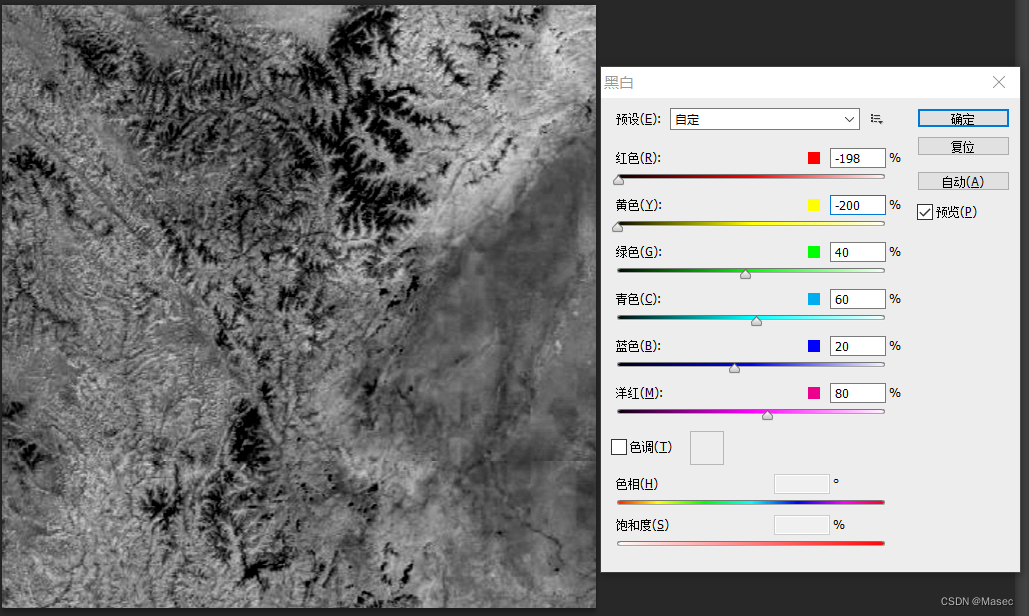
Task: Click the cyan color swatch
Action: coord(814,299)
